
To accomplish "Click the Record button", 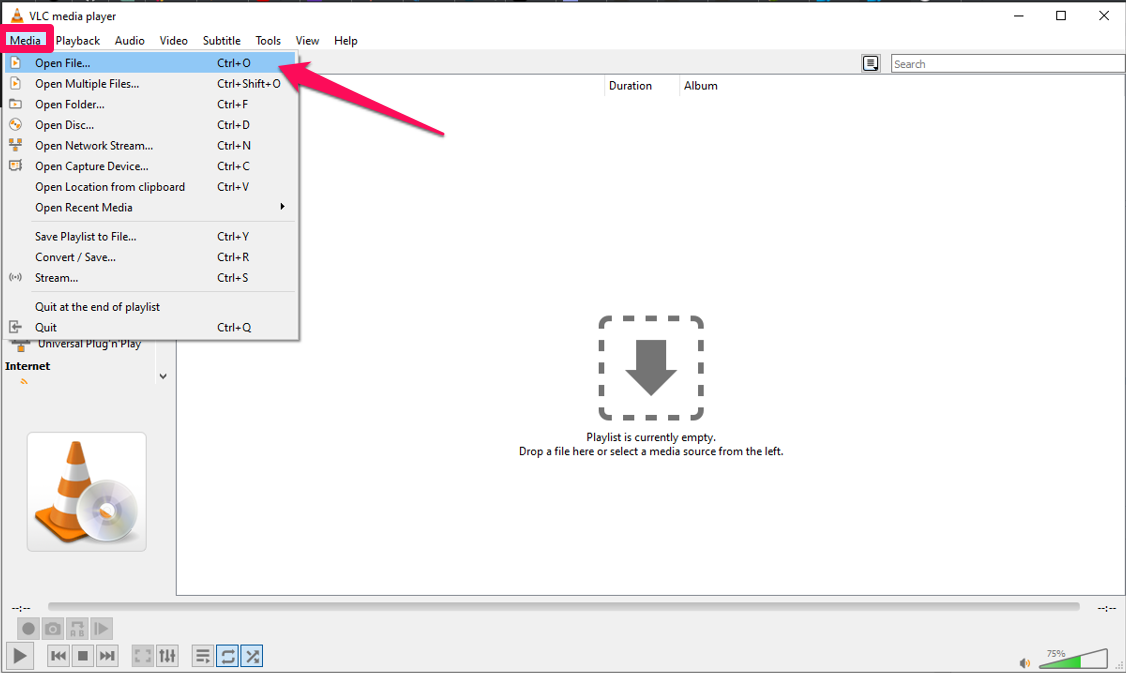I will pyautogui.click(x=28, y=629).
